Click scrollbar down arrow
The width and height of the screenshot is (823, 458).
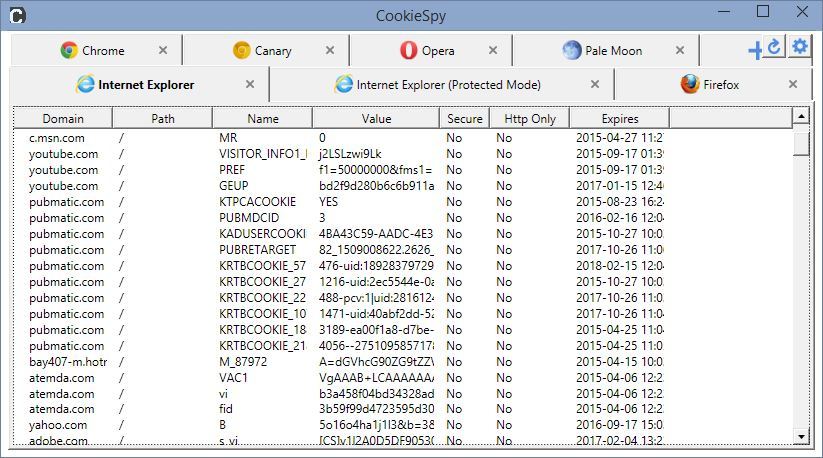pyautogui.click(x=800, y=436)
